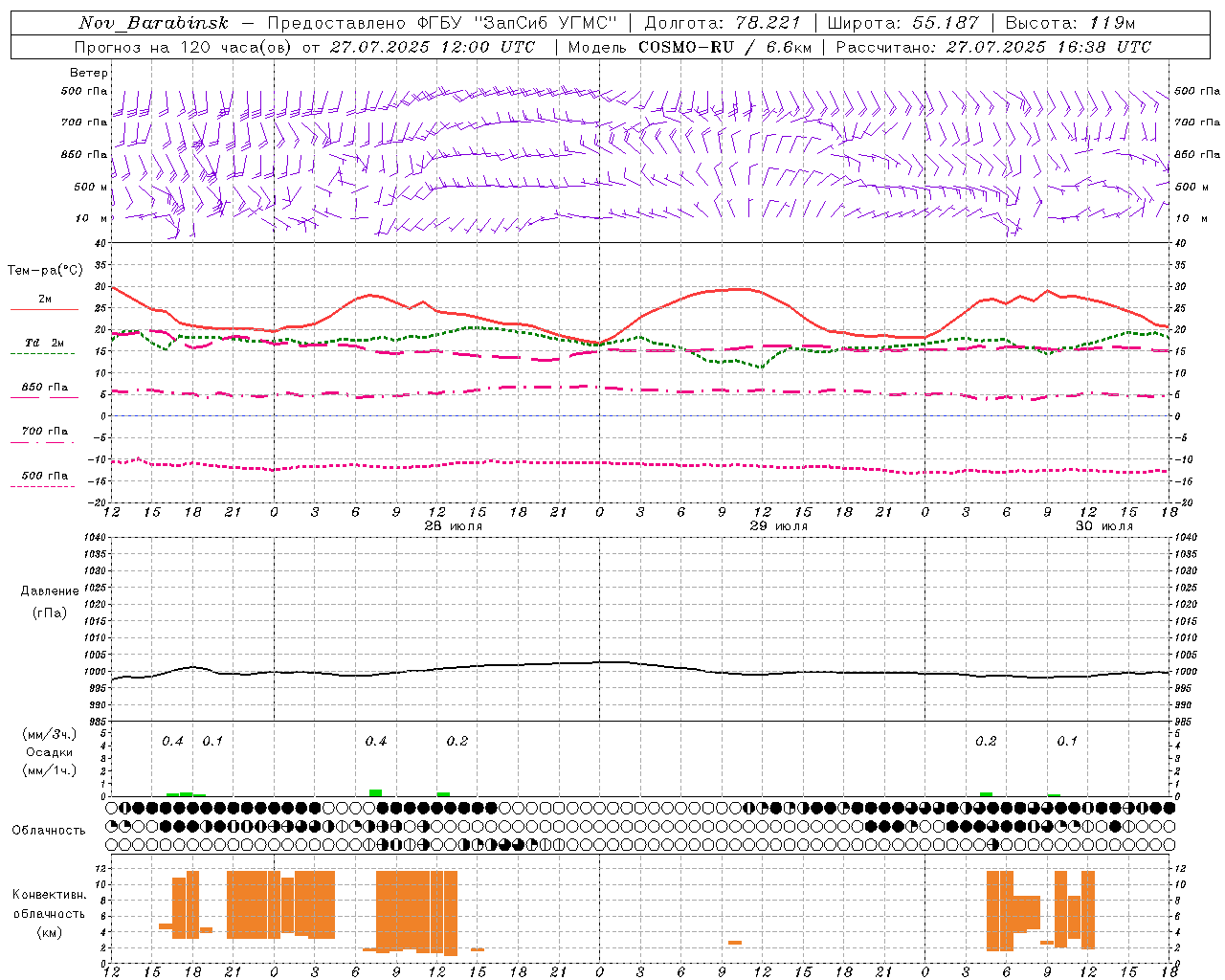Image resolution: width=1225 pixels, height=980 pixels.
Task: Click the 30 июля date label
Action: click(1103, 526)
